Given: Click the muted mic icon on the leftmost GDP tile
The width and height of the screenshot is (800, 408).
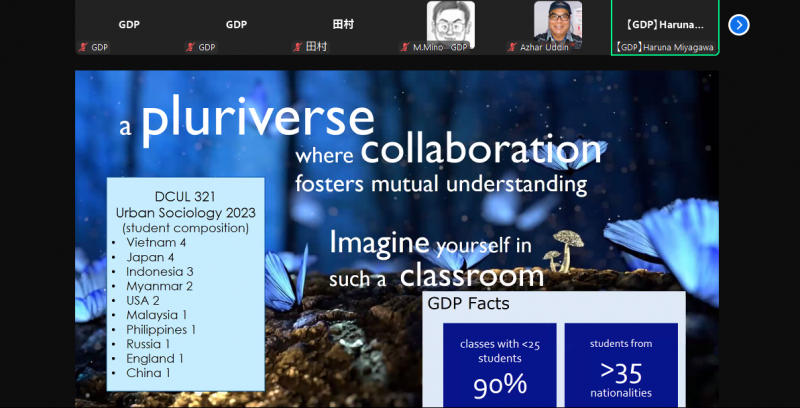Looking at the screenshot, I should (83, 47).
